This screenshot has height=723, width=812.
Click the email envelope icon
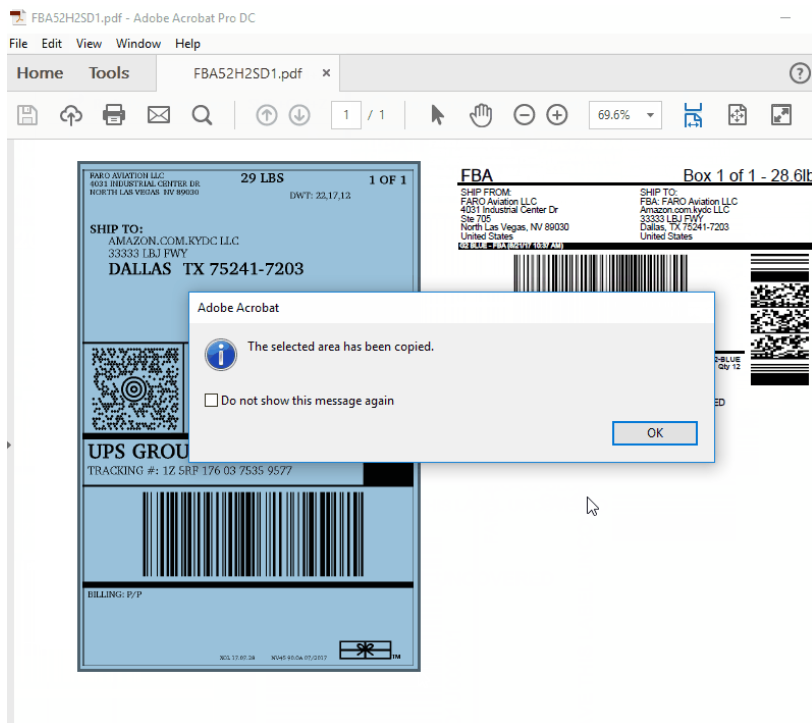point(158,115)
